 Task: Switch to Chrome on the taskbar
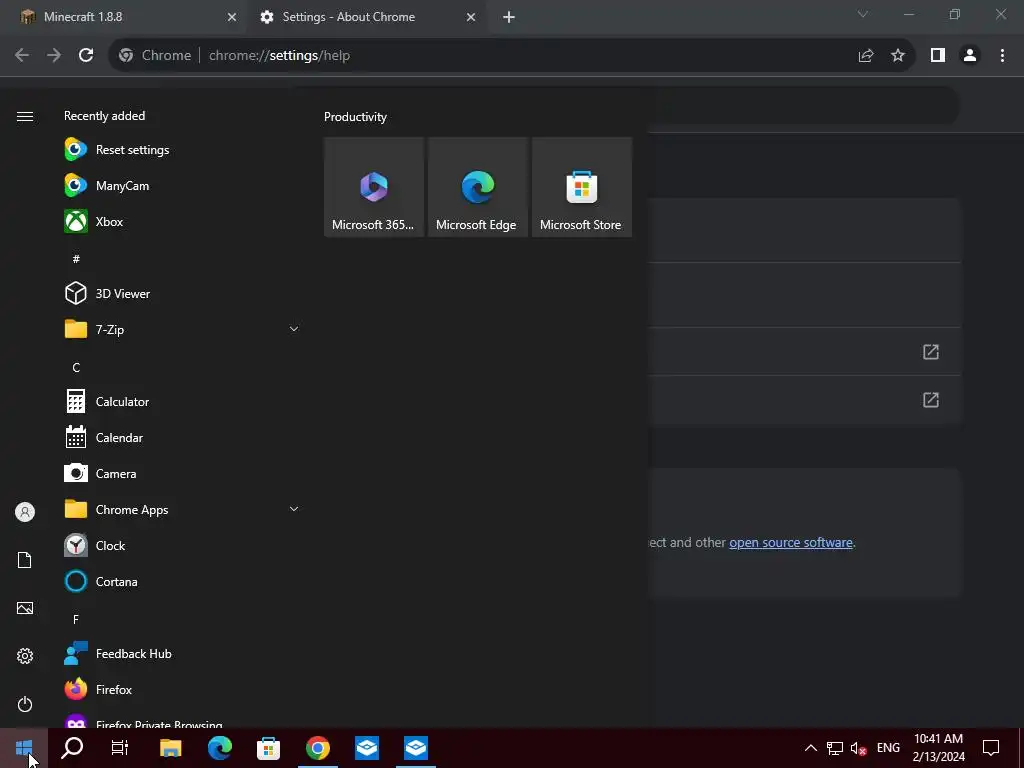pyautogui.click(x=317, y=748)
